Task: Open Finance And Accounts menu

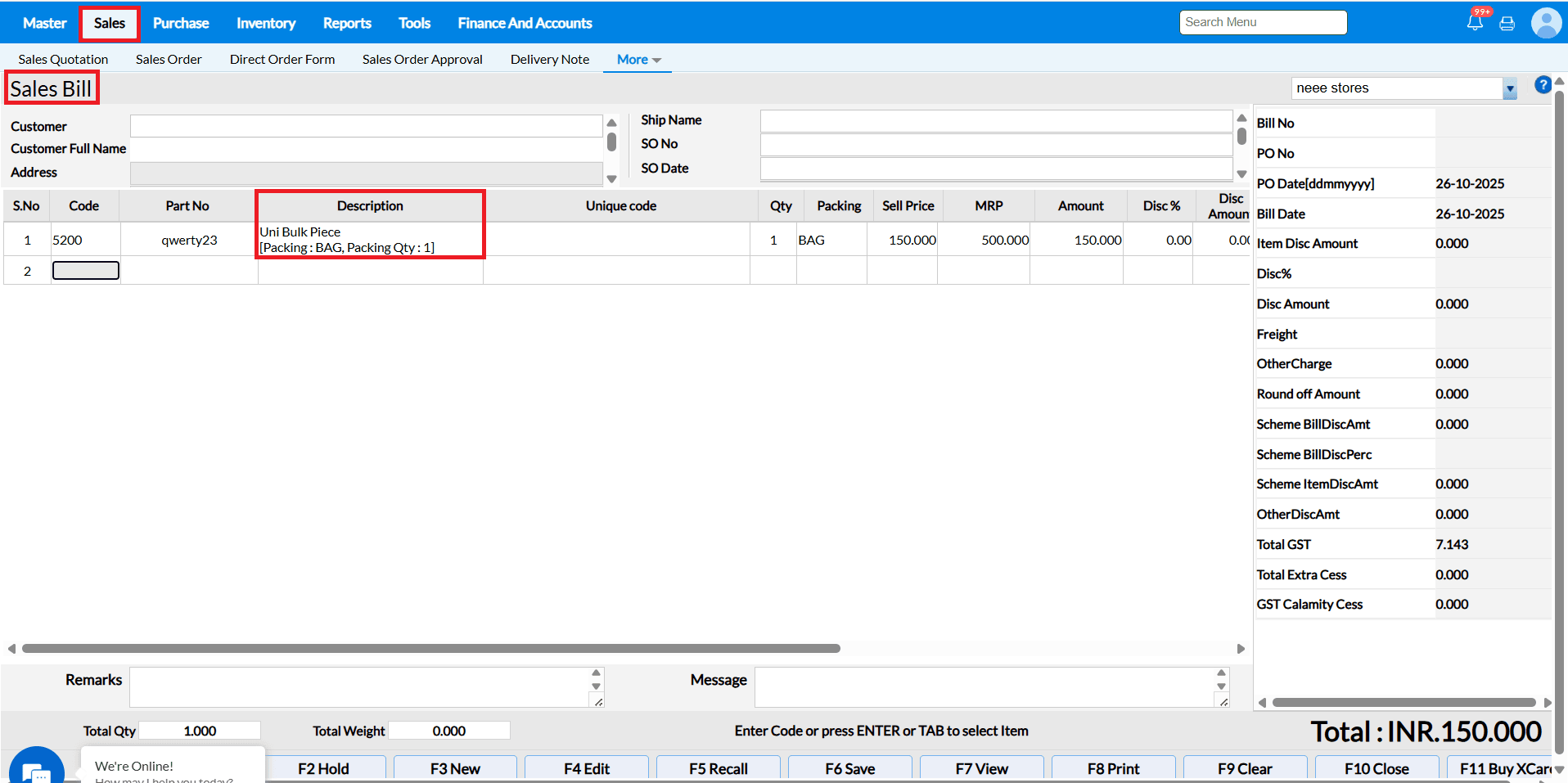Action: point(525,23)
